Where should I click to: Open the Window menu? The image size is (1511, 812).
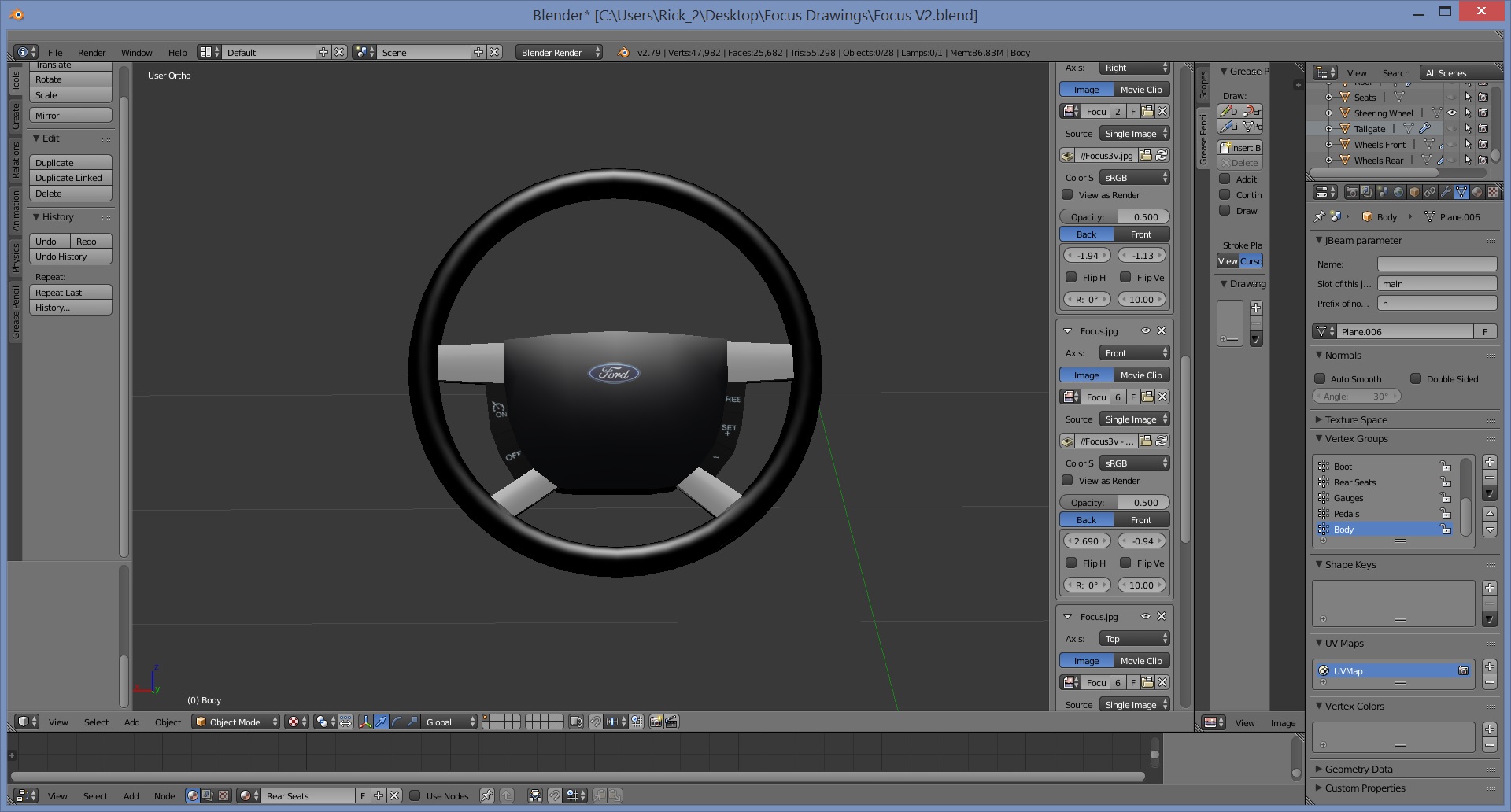[136, 52]
